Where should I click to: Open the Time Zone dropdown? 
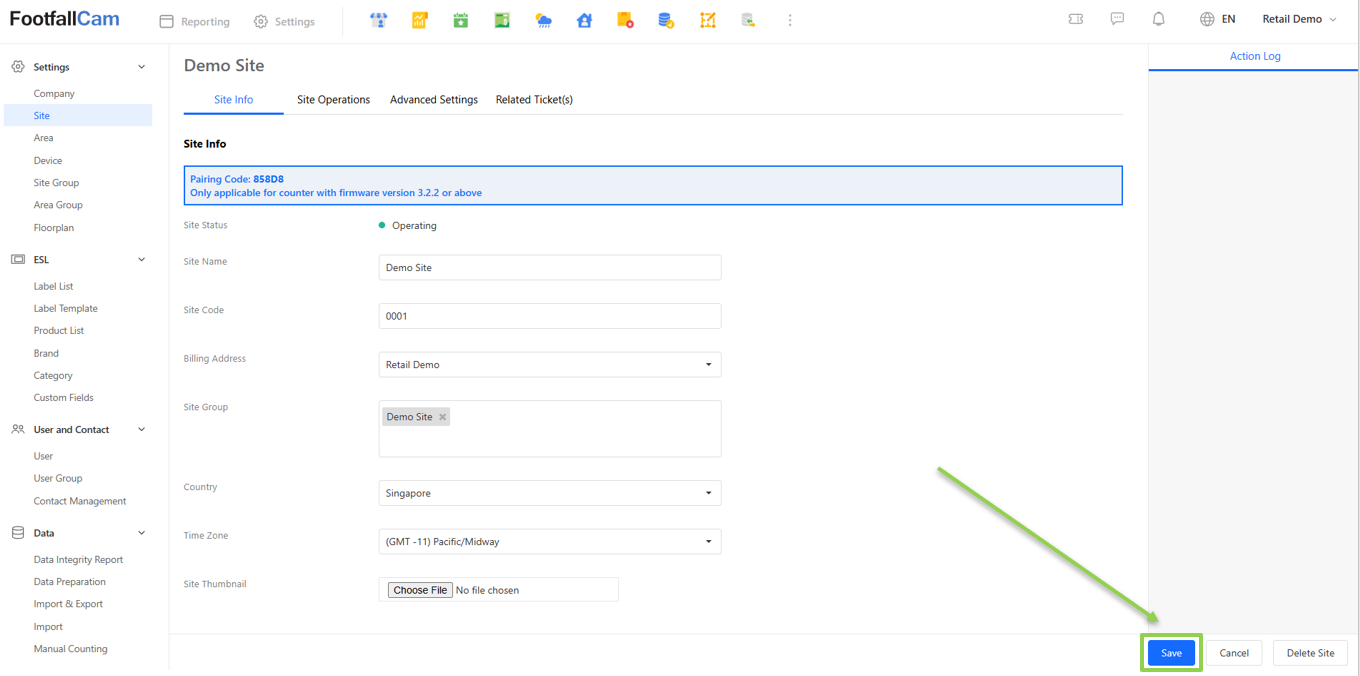[x=549, y=542]
